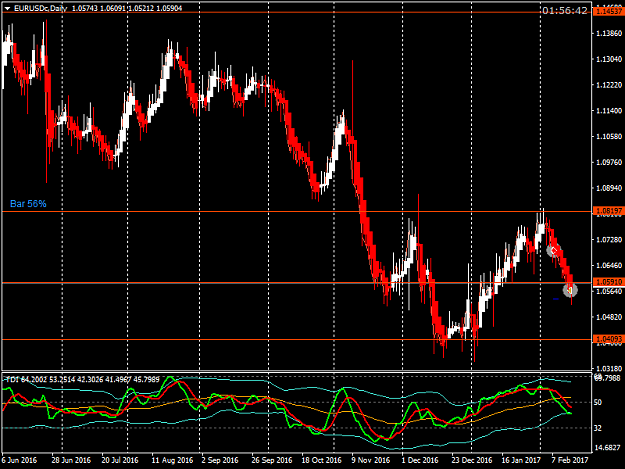Select the 1.08197 horizontal line price label

[609, 211]
